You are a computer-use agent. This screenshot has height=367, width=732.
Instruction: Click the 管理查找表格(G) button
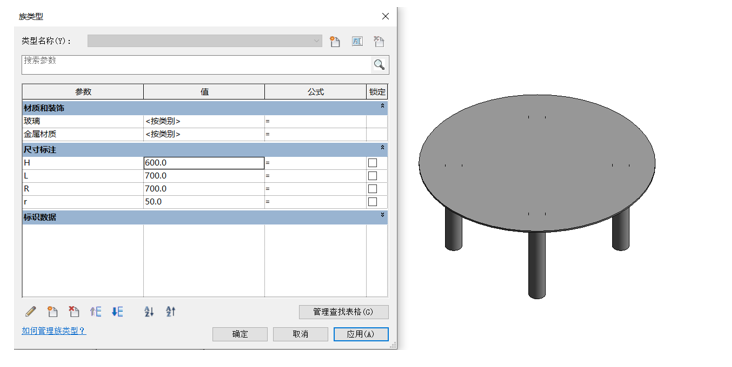point(344,311)
